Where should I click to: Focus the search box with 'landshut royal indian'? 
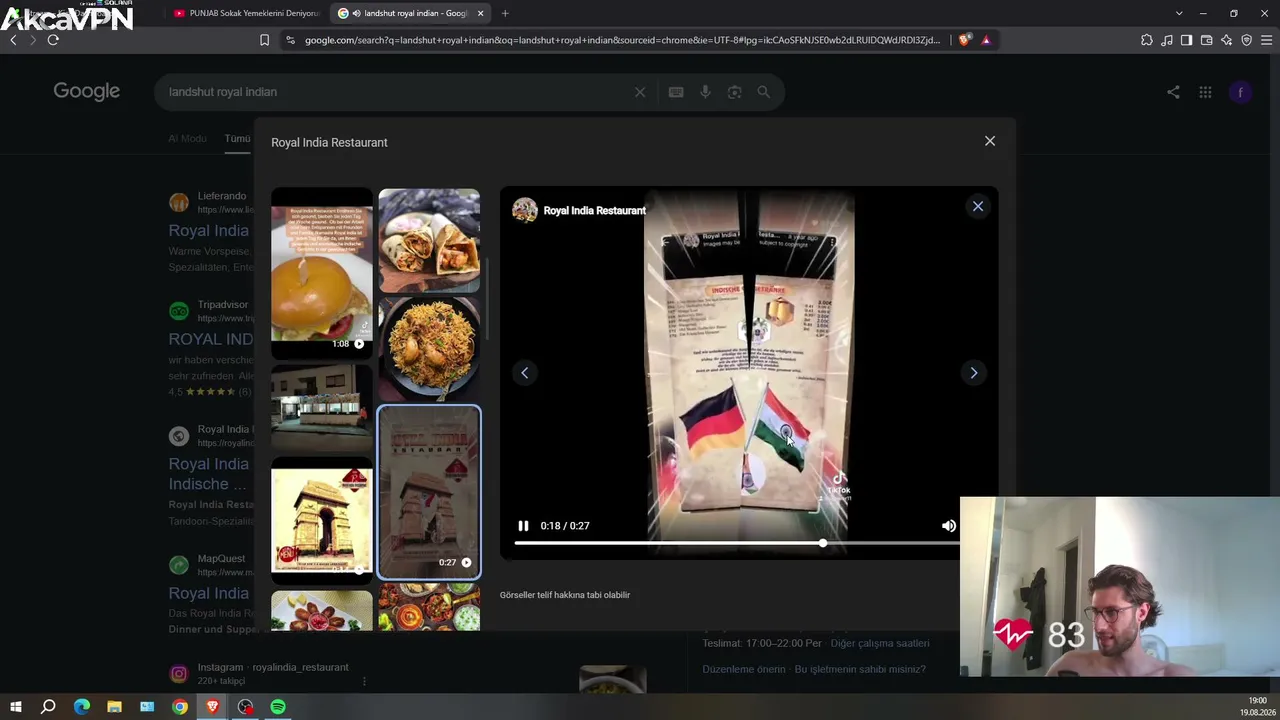point(400,92)
